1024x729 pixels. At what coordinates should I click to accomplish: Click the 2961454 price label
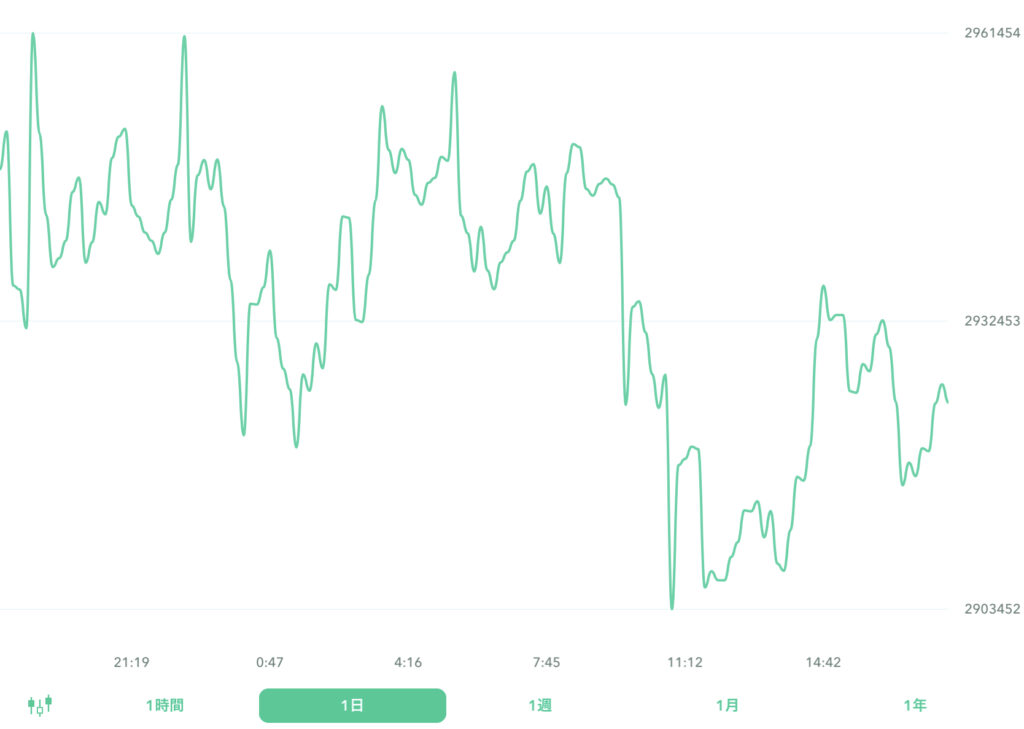pos(990,31)
